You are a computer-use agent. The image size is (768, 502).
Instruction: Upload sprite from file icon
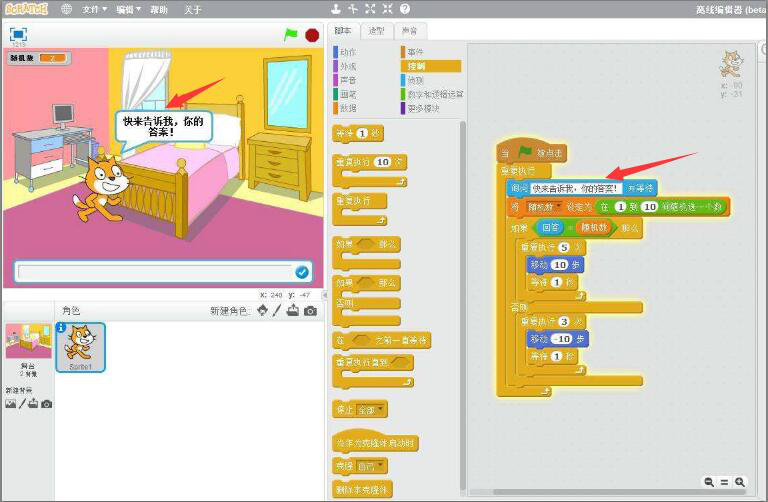(293, 311)
